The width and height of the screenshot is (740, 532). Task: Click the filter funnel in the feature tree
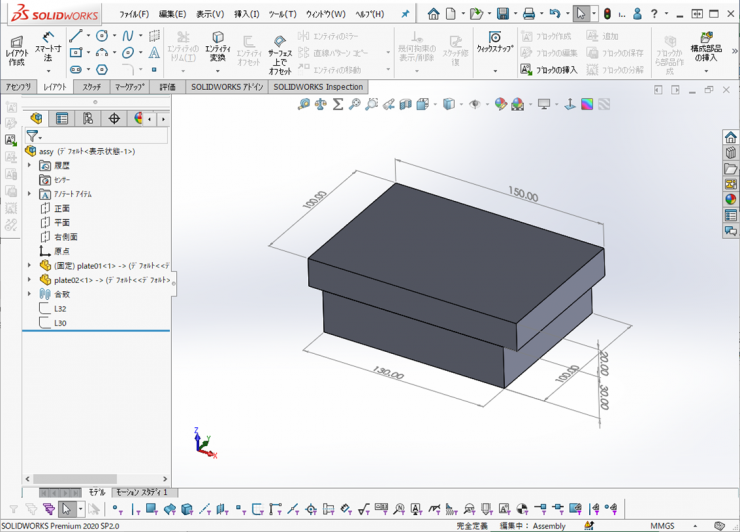tap(32, 136)
